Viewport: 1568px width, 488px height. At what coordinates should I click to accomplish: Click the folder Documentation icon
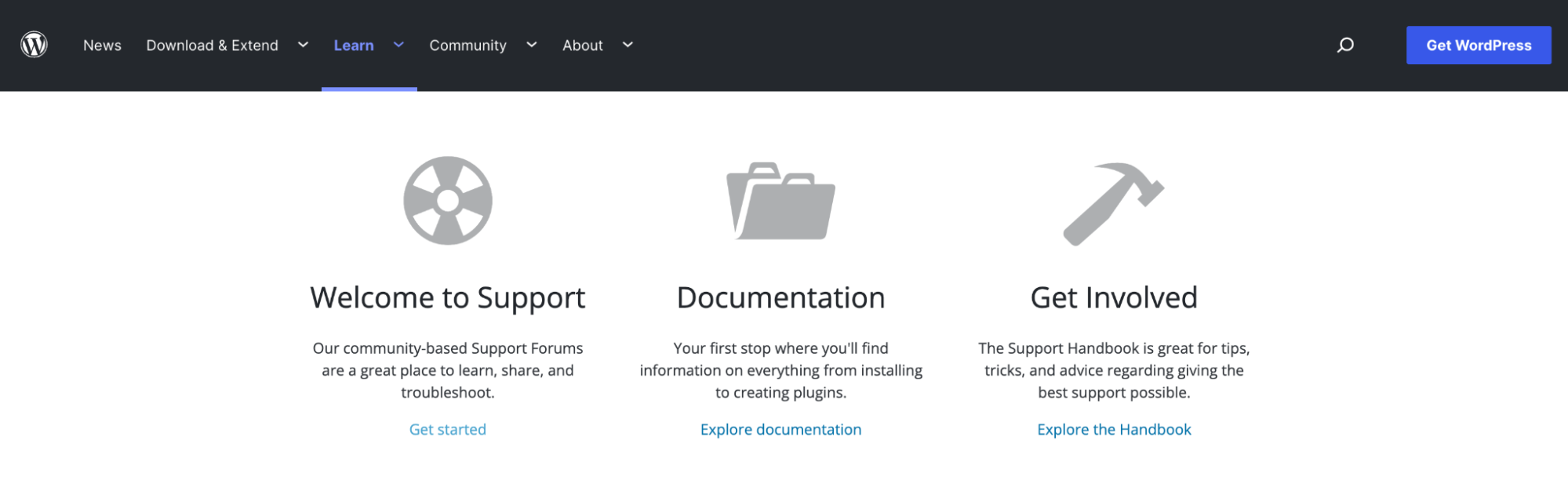[x=780, y=201]
